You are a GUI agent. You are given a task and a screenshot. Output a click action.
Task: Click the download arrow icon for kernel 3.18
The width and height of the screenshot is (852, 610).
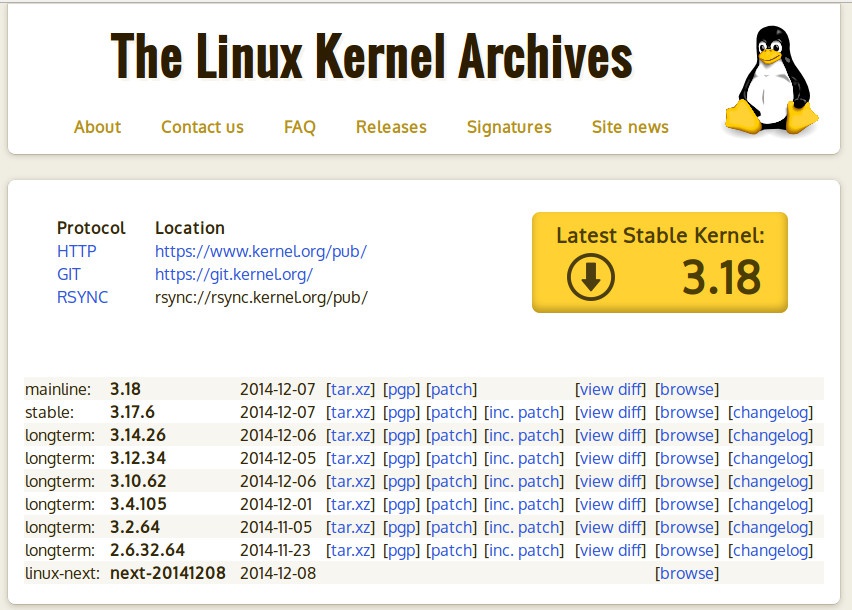[591, 278]
